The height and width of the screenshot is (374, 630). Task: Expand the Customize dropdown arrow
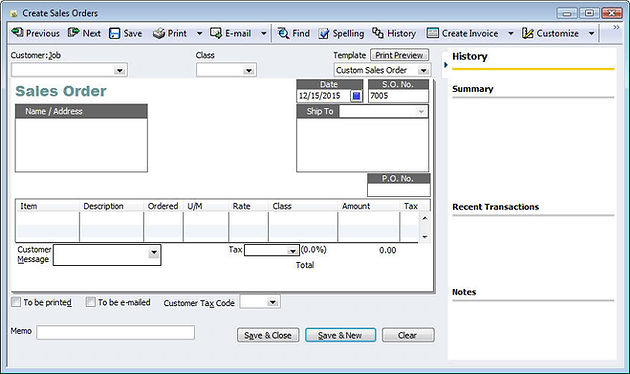(591, 33)
